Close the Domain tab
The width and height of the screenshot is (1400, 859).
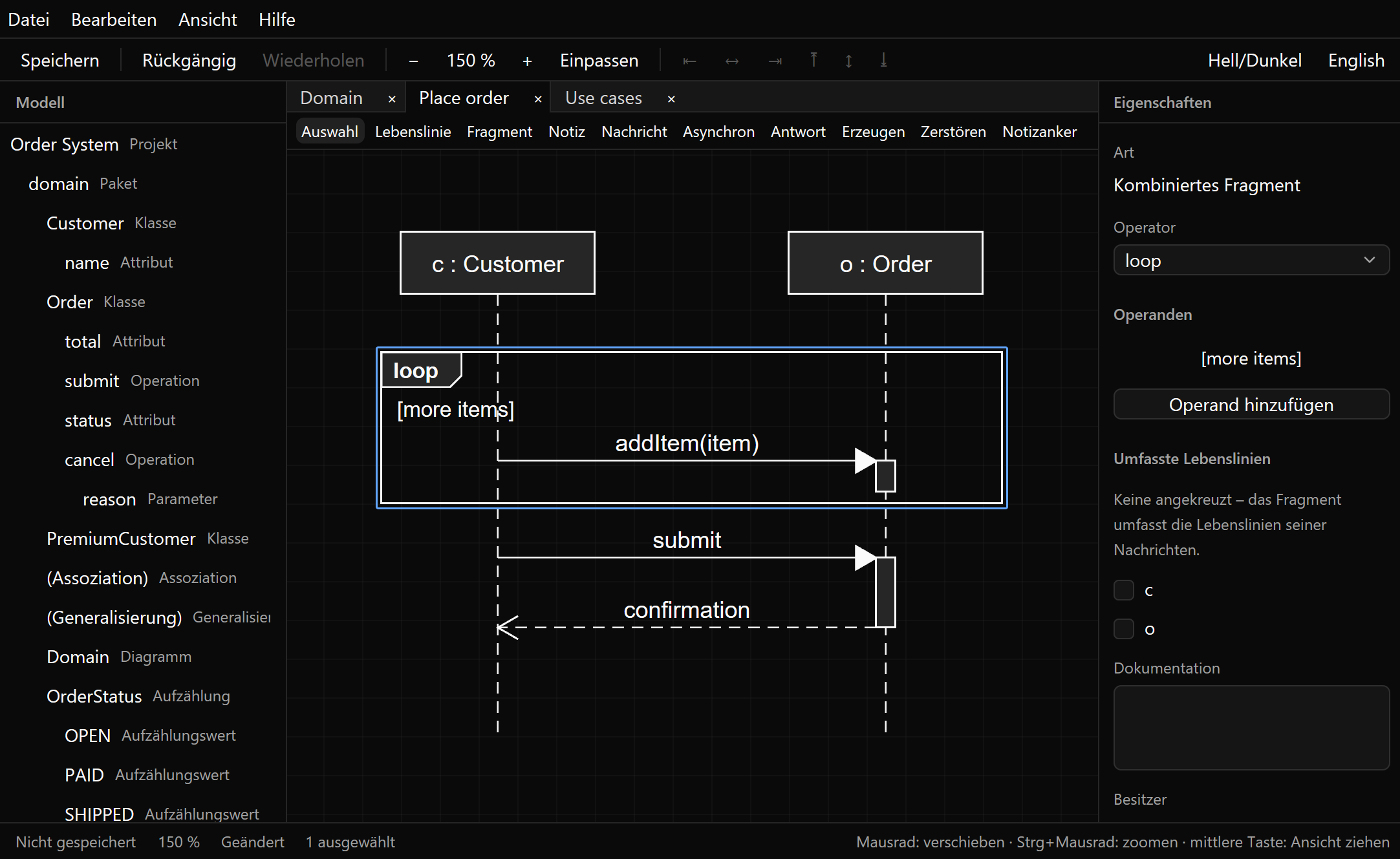392,99
